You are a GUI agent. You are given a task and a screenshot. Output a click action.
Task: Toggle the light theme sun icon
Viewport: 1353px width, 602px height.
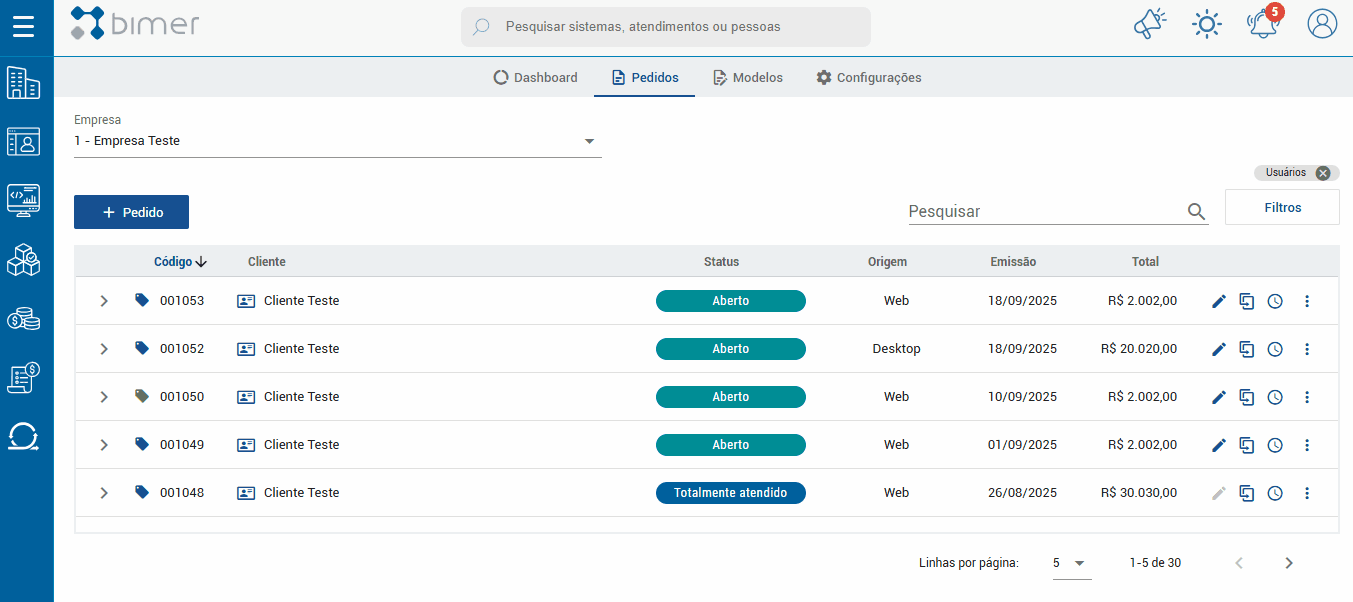[x=1207, y=24]
